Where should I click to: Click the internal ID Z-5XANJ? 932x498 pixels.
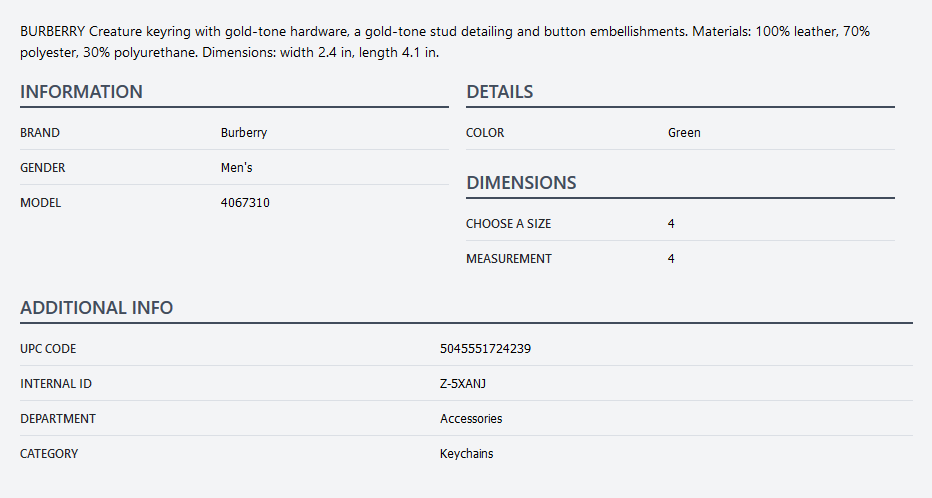(x=463, y=384)
